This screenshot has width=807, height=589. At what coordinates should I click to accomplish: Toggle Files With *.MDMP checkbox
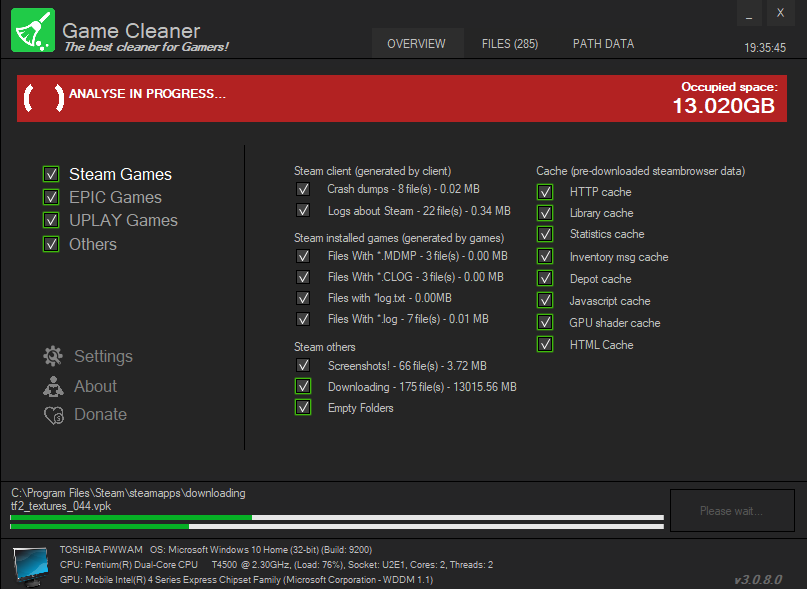click(x=303, y=256)
